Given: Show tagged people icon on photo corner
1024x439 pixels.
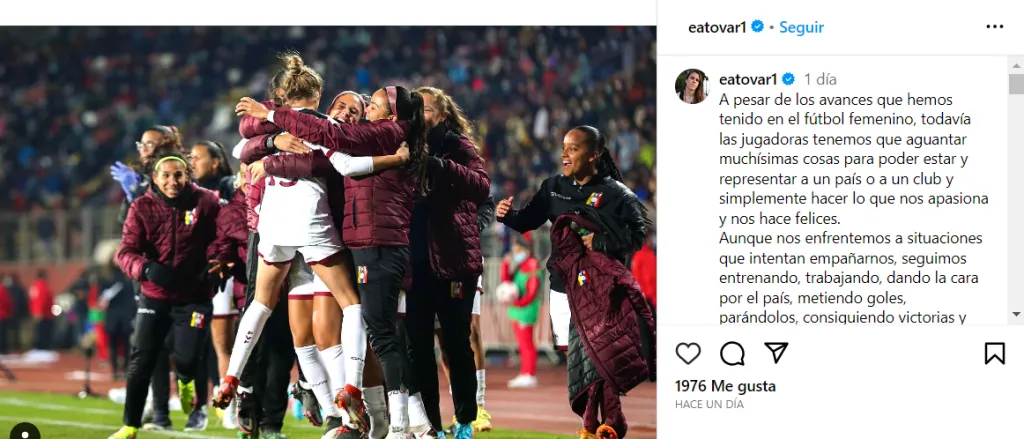Looking at the screenshot, I should 25,432.
